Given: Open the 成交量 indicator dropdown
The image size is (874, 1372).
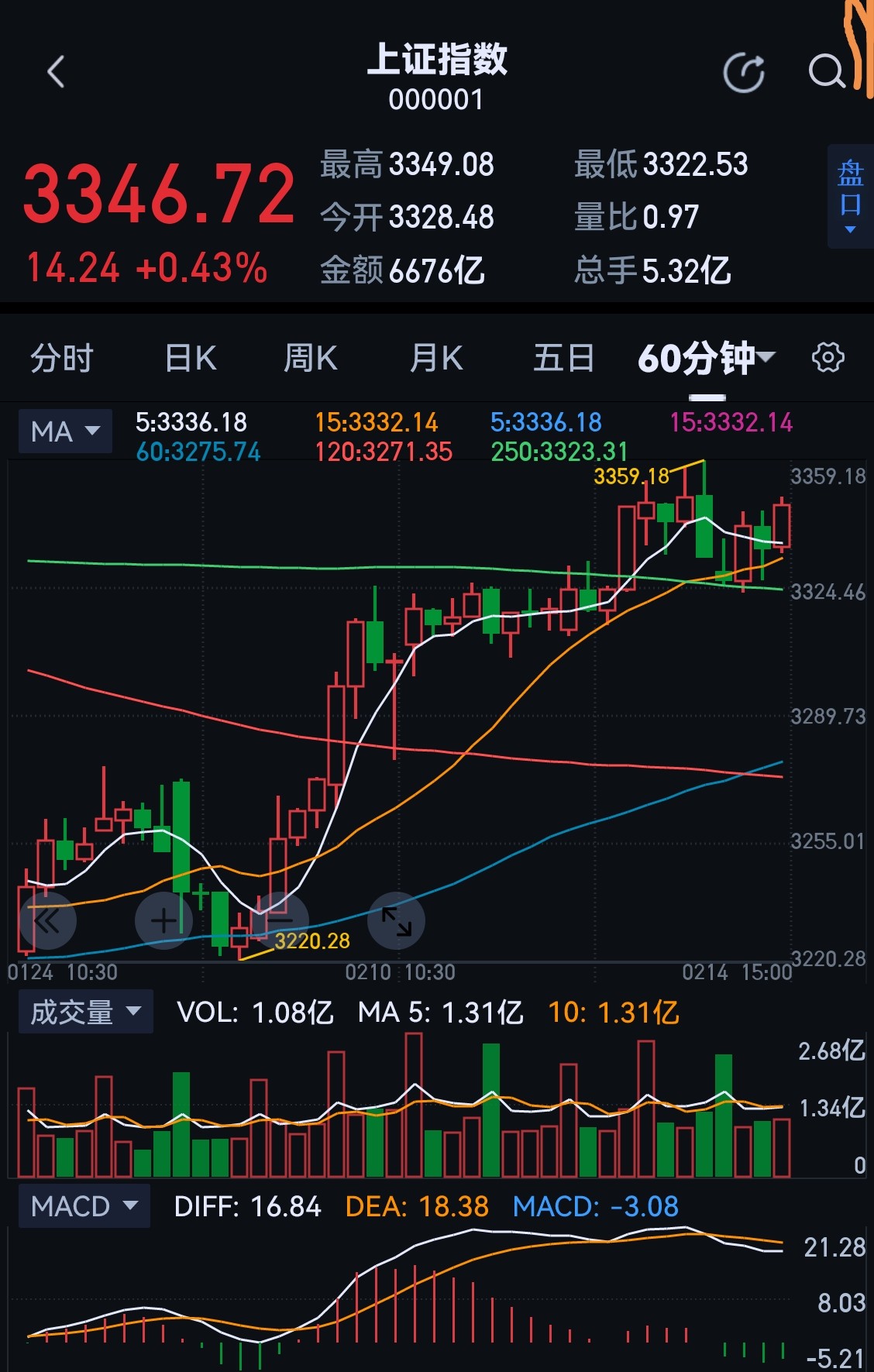Looking at the screenshot, I should click(x=85, y=1012).
